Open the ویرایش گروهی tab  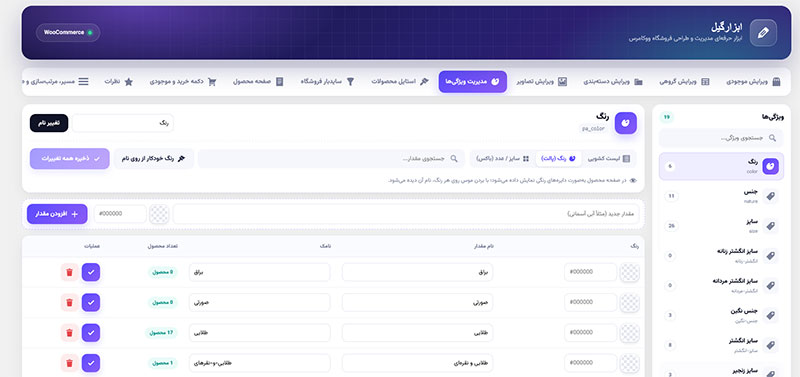pyautogui.click(x=684, y=82)
